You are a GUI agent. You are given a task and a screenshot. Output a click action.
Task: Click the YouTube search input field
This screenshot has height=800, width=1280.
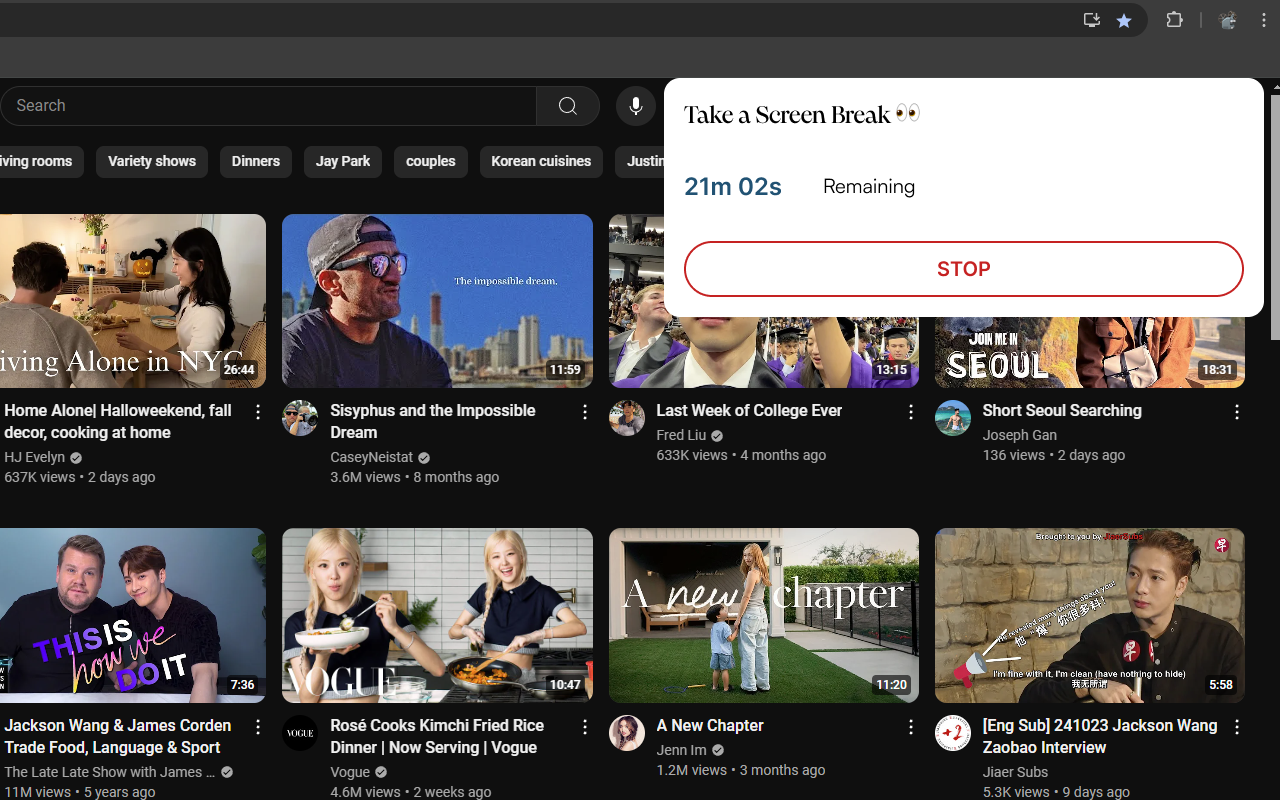coord(269,106)
